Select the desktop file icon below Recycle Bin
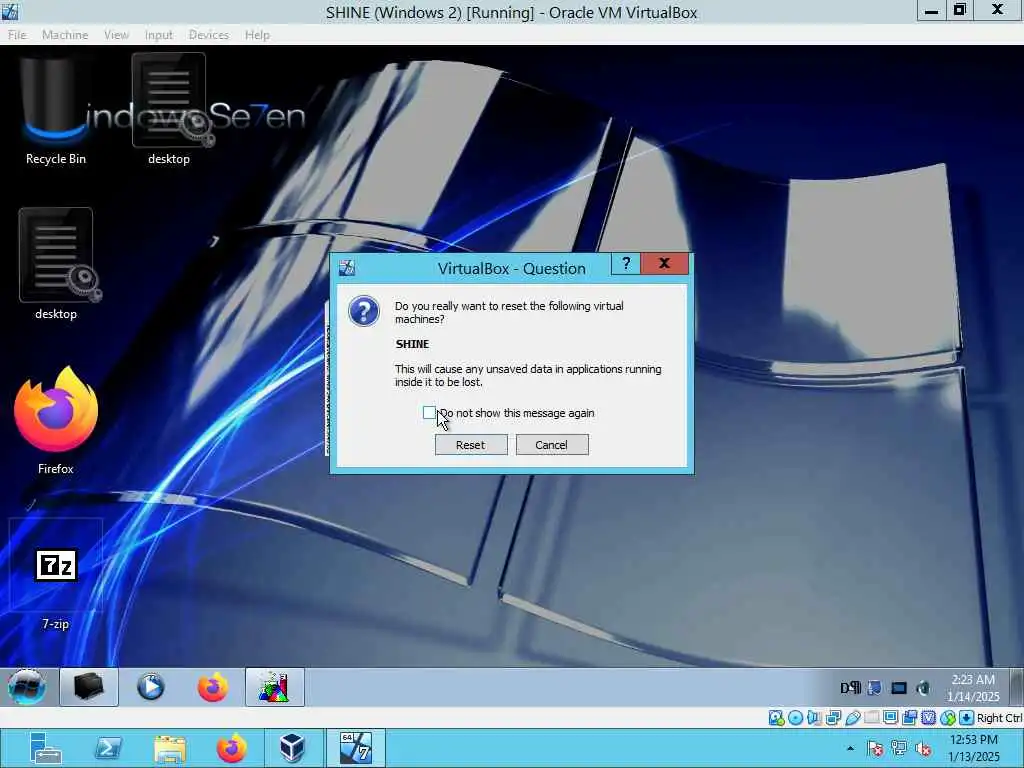1024x768 pixels. 56,264
